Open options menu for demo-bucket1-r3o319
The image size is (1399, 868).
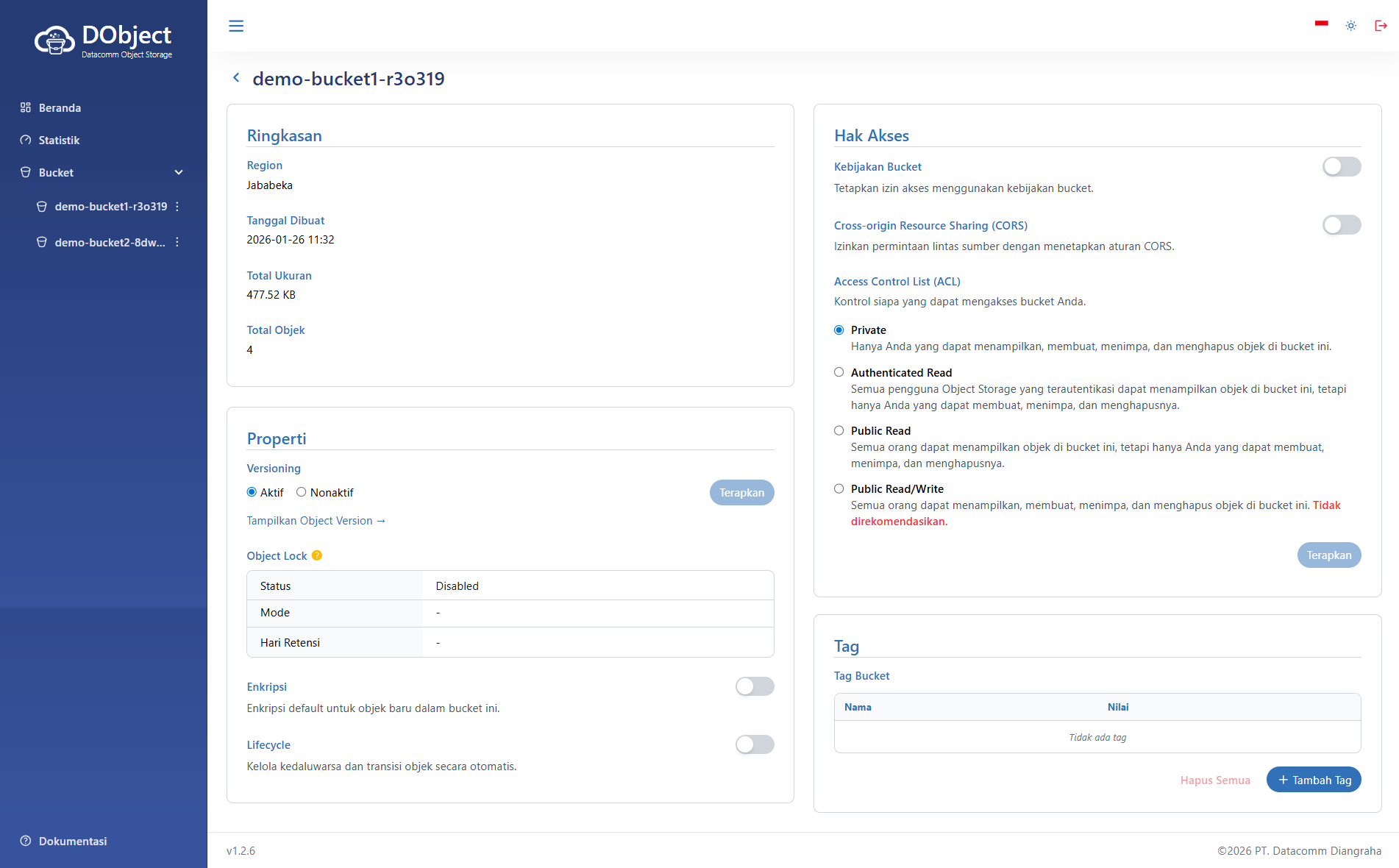(x=177, y=207)
